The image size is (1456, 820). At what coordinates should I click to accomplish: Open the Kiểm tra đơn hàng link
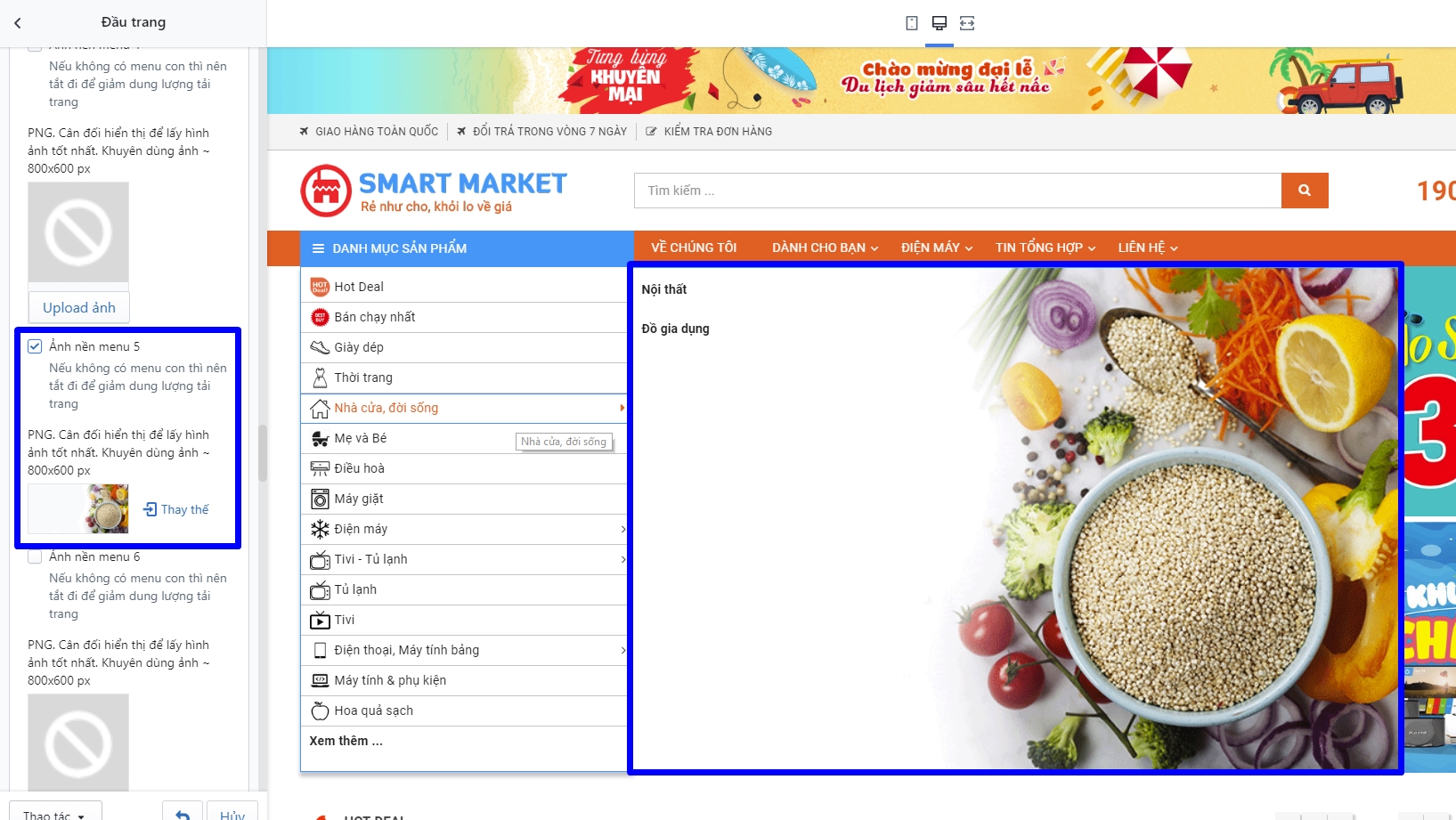(709, 132)
